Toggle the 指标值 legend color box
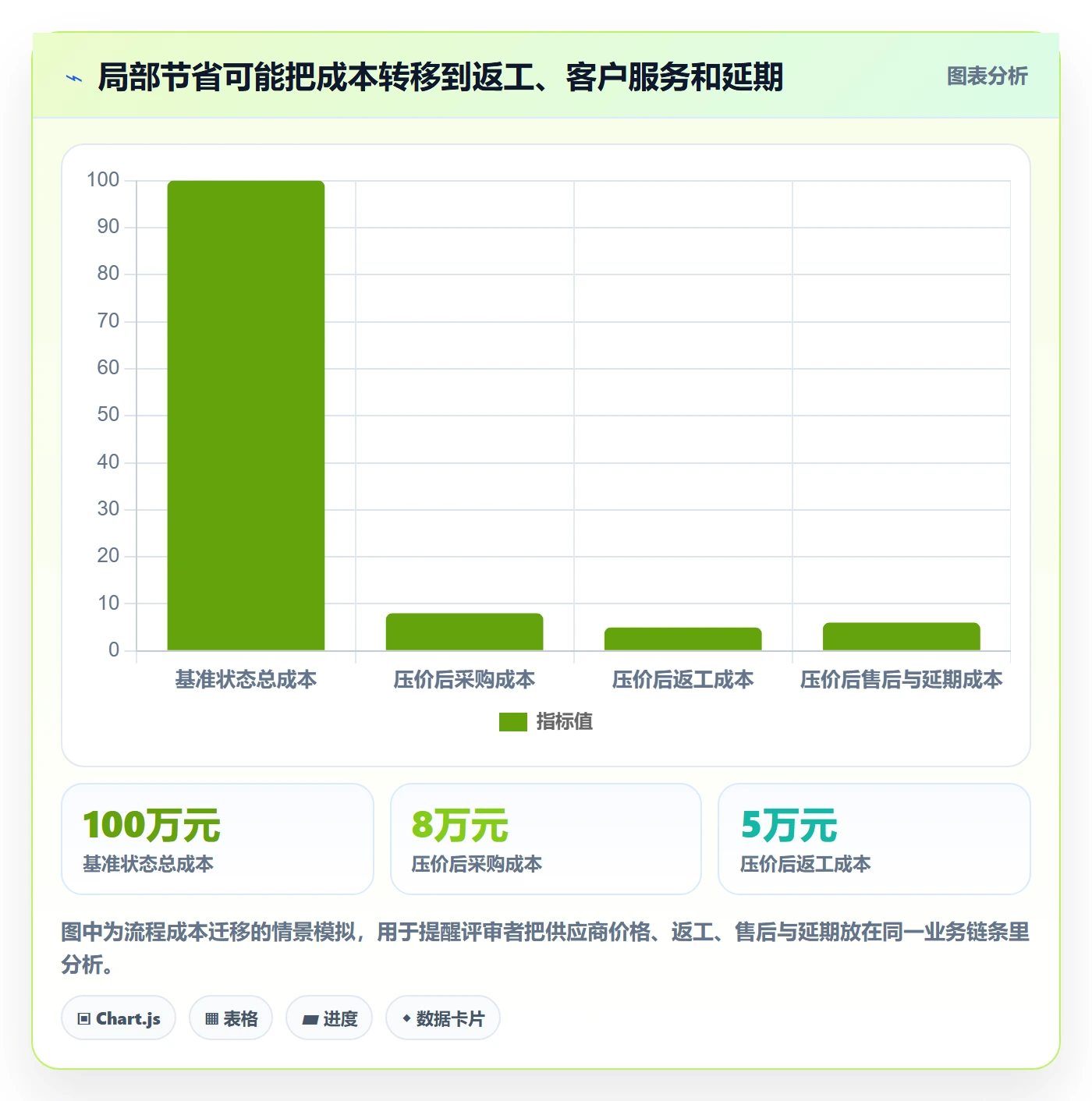1092x1101 pixels. point(513,722)
